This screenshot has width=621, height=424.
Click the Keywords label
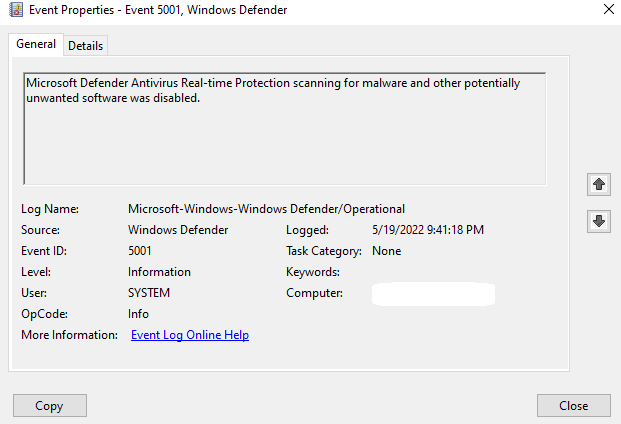pos(313,272)
